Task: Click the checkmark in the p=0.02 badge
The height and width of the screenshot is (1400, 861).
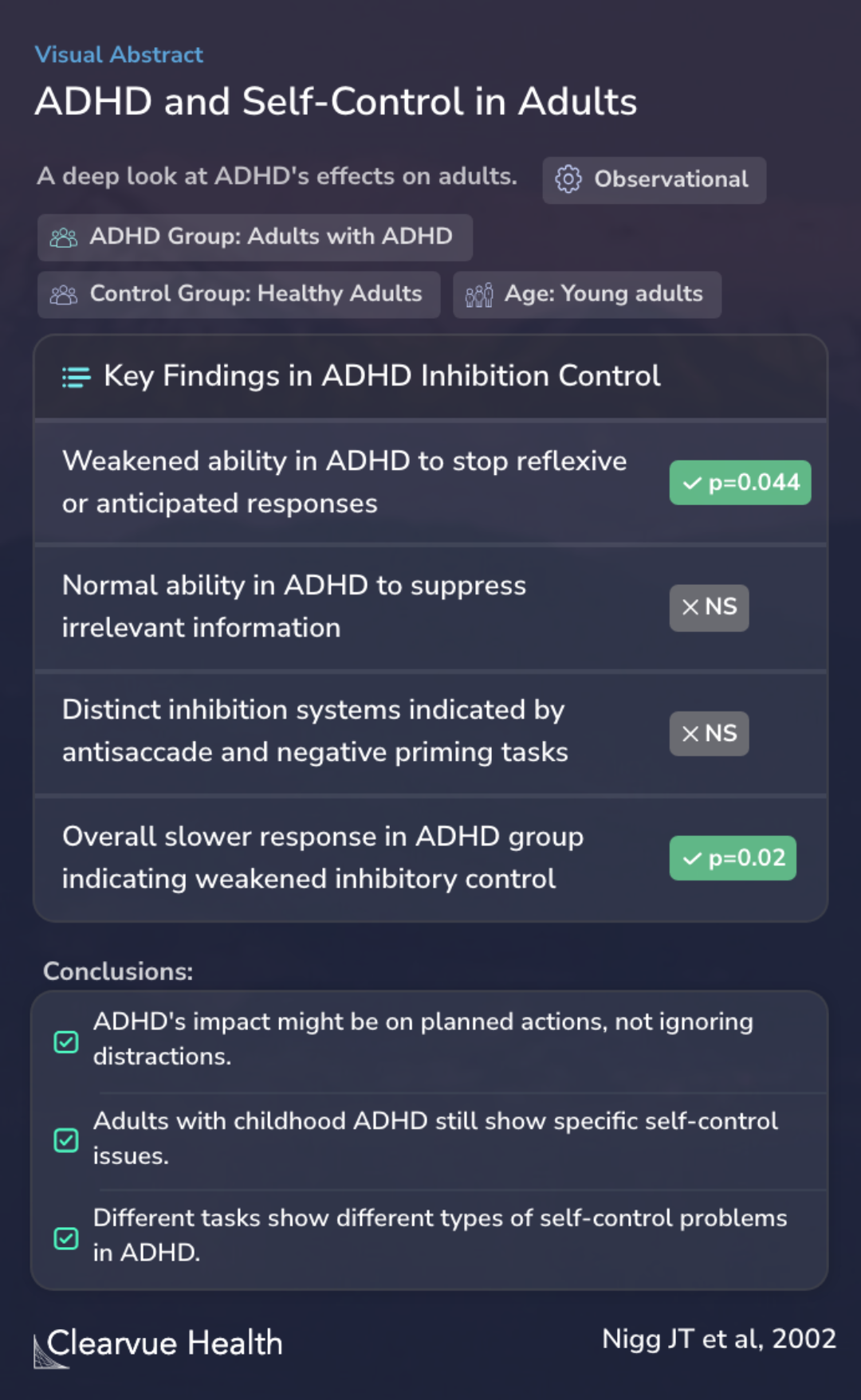Action: (693, 858)
